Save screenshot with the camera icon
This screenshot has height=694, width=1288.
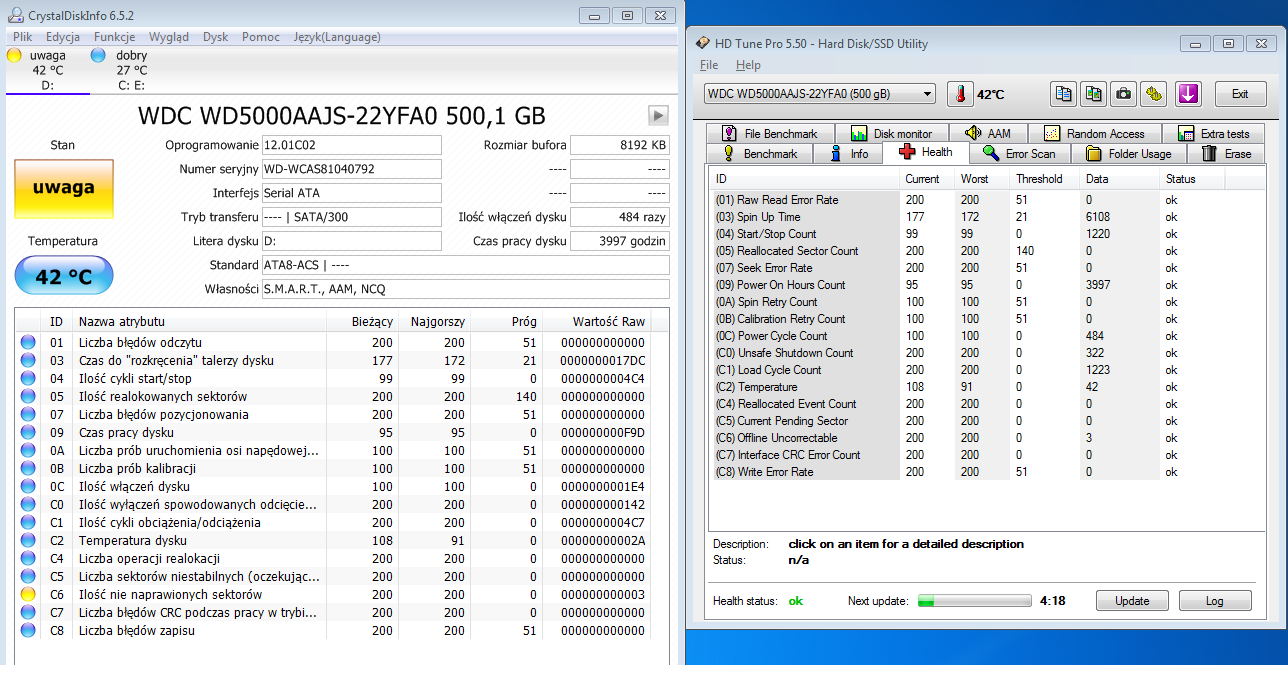1124,94
